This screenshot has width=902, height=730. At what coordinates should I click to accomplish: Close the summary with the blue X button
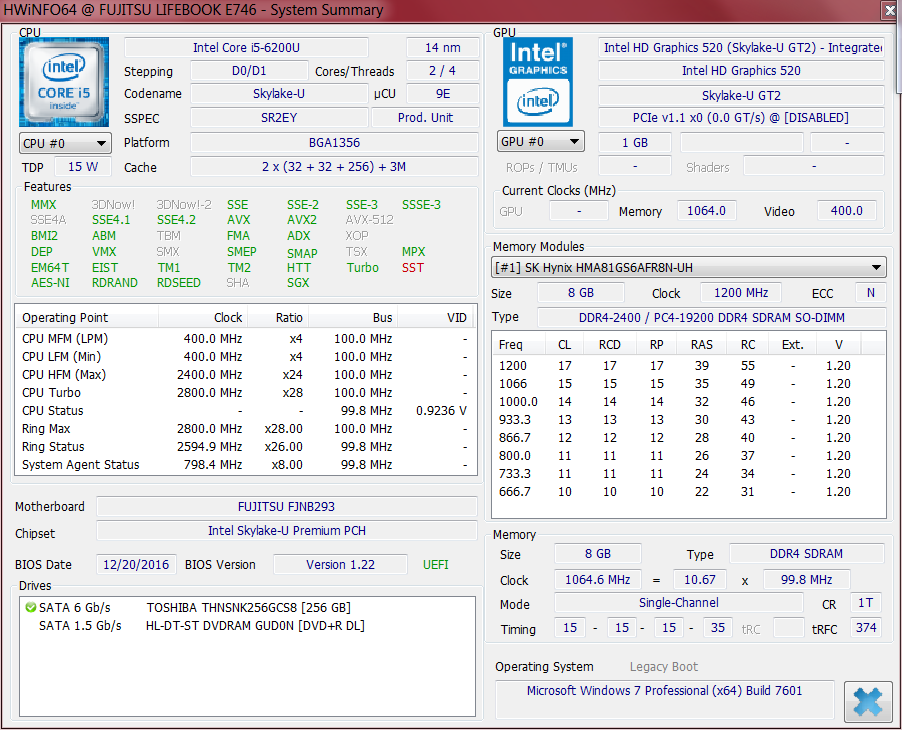(x=867, y=701)
